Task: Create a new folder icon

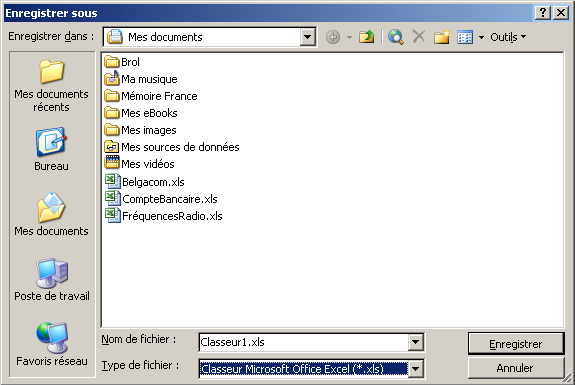Action: 442,37
